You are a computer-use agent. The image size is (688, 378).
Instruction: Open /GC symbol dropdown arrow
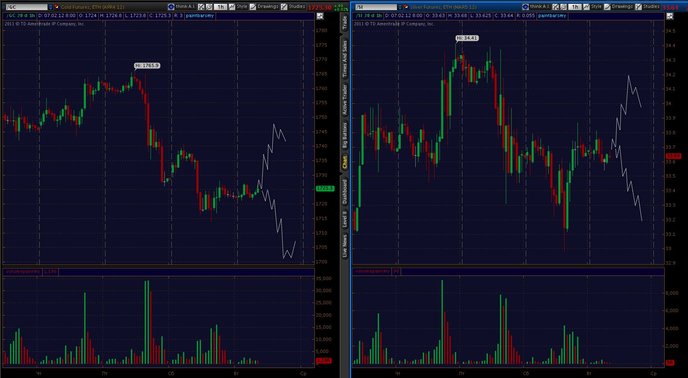tap(50, 7)
